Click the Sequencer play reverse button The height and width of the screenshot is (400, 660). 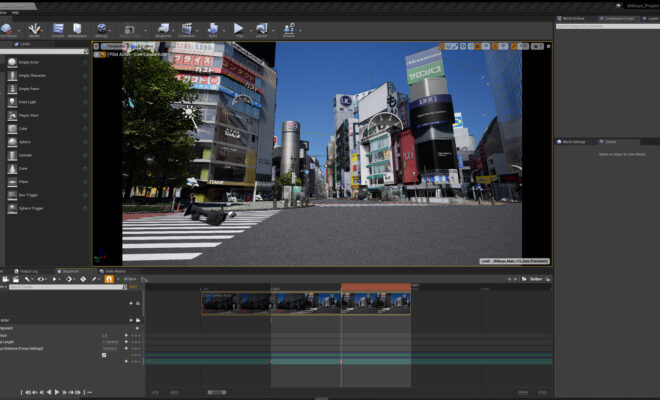pos(49,392)
